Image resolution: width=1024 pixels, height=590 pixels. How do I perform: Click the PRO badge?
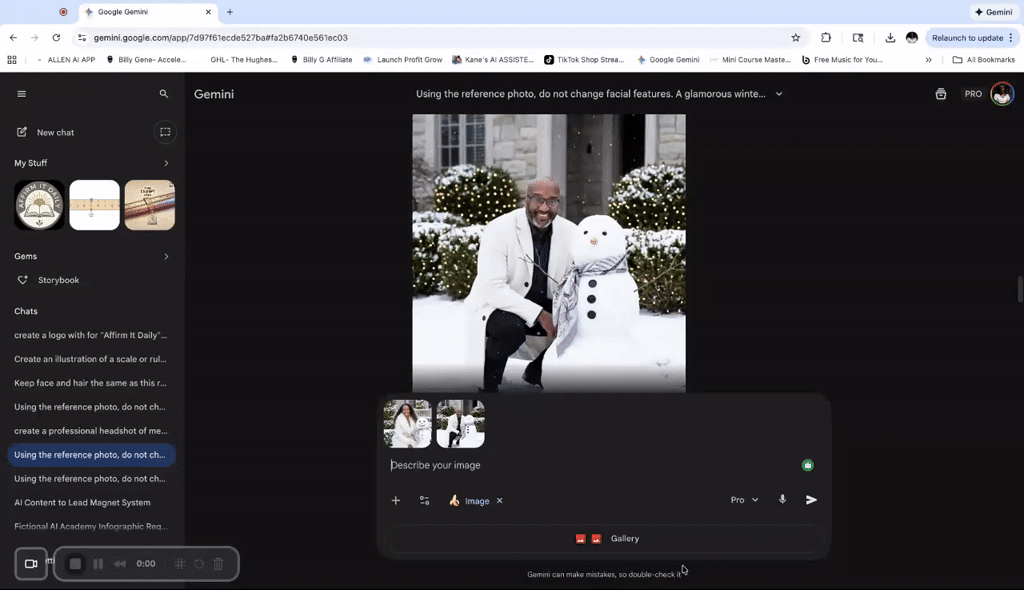point(973,94)
